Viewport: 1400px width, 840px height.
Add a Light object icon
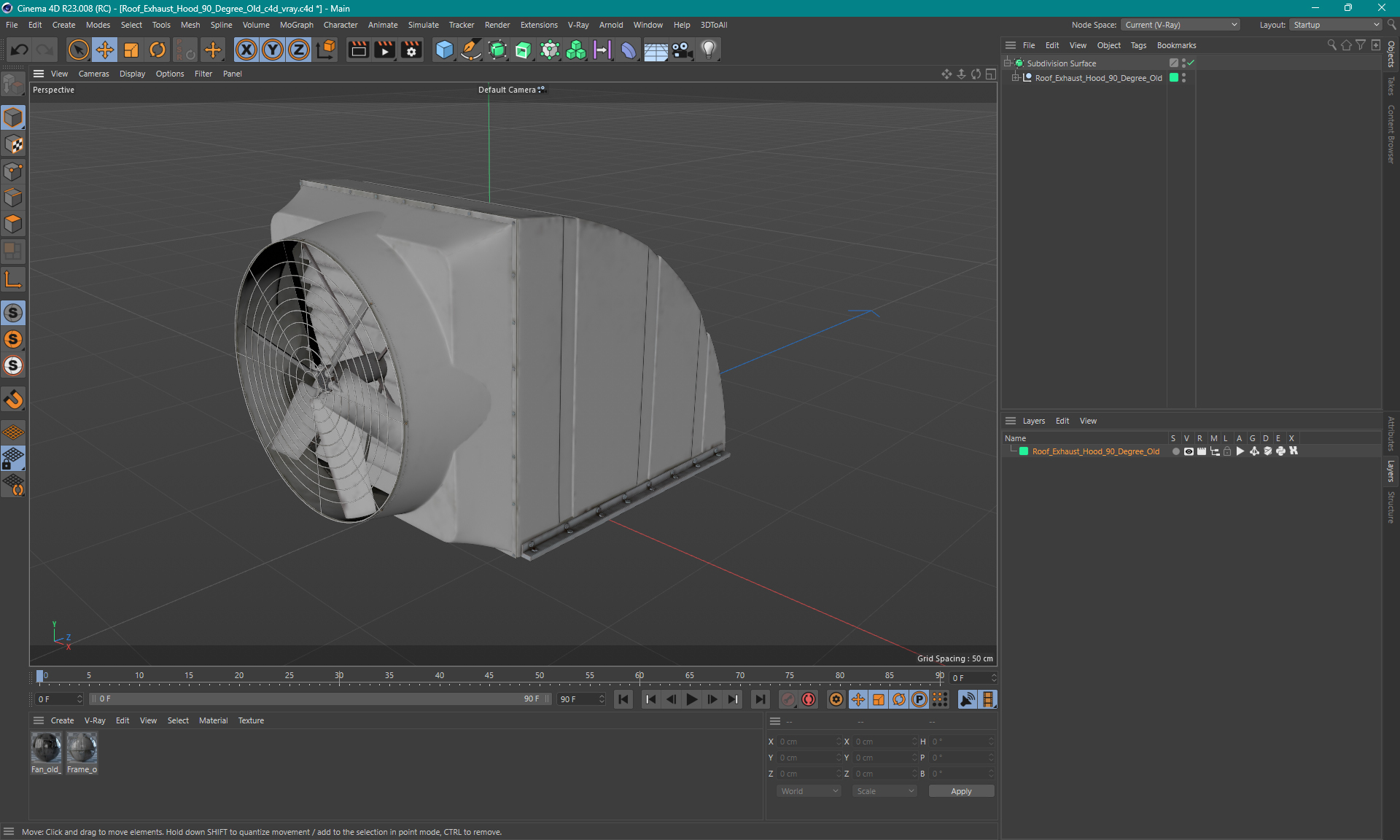pyautogui.click(x=709, y=50)
